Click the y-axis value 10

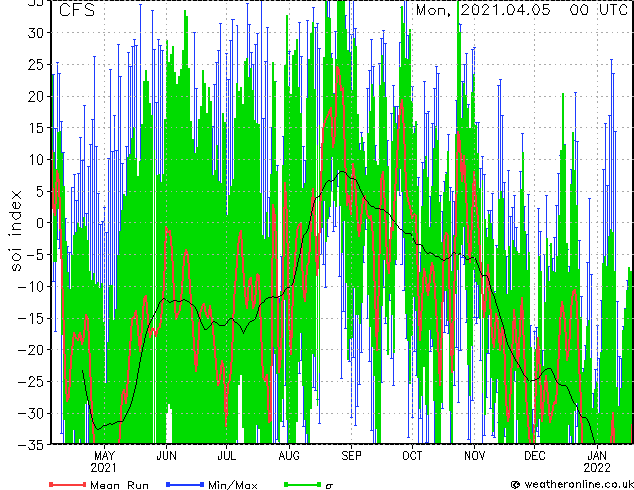pyautogui.click(x=37, y=159)
